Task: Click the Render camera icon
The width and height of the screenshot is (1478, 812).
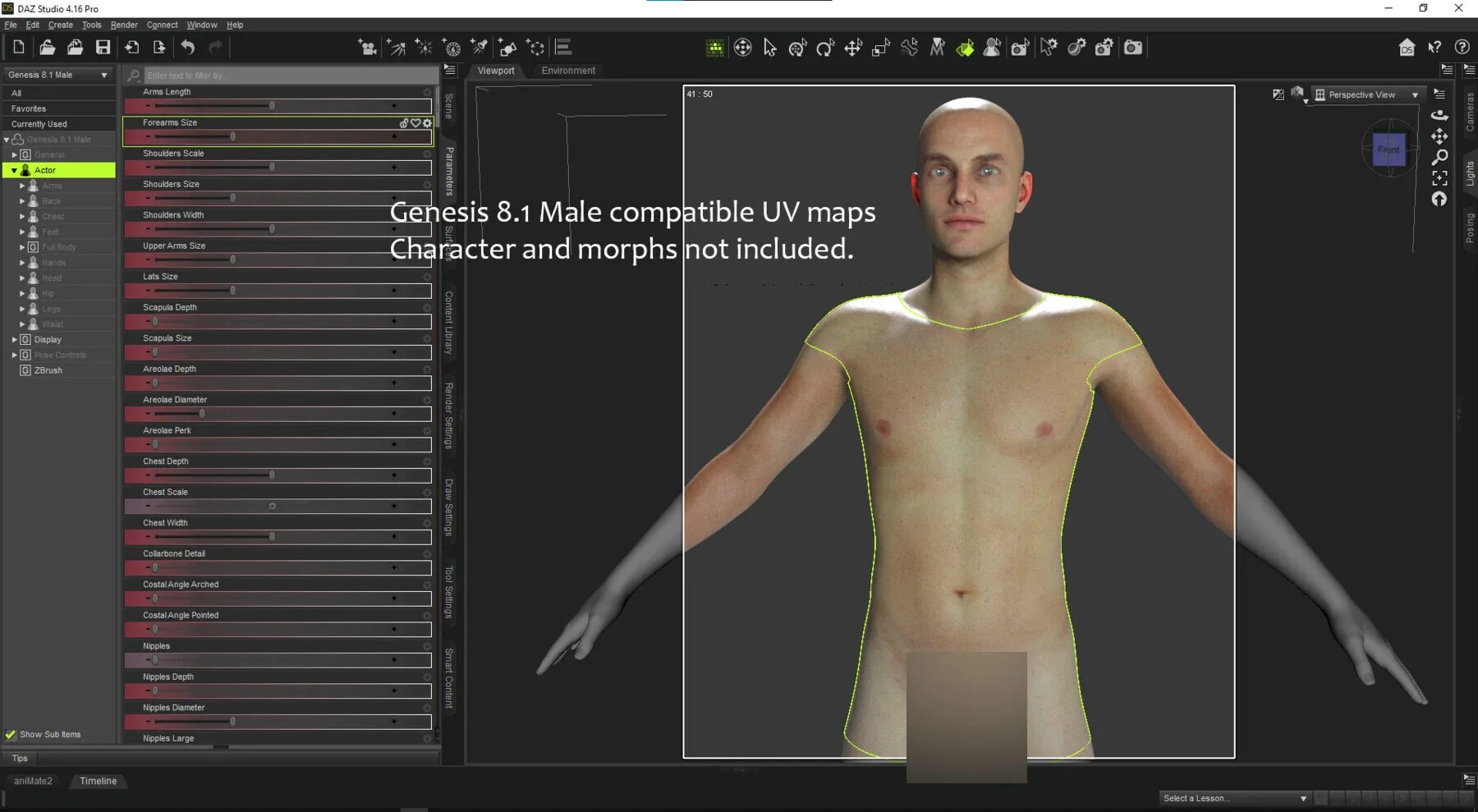Action: 1133,48
